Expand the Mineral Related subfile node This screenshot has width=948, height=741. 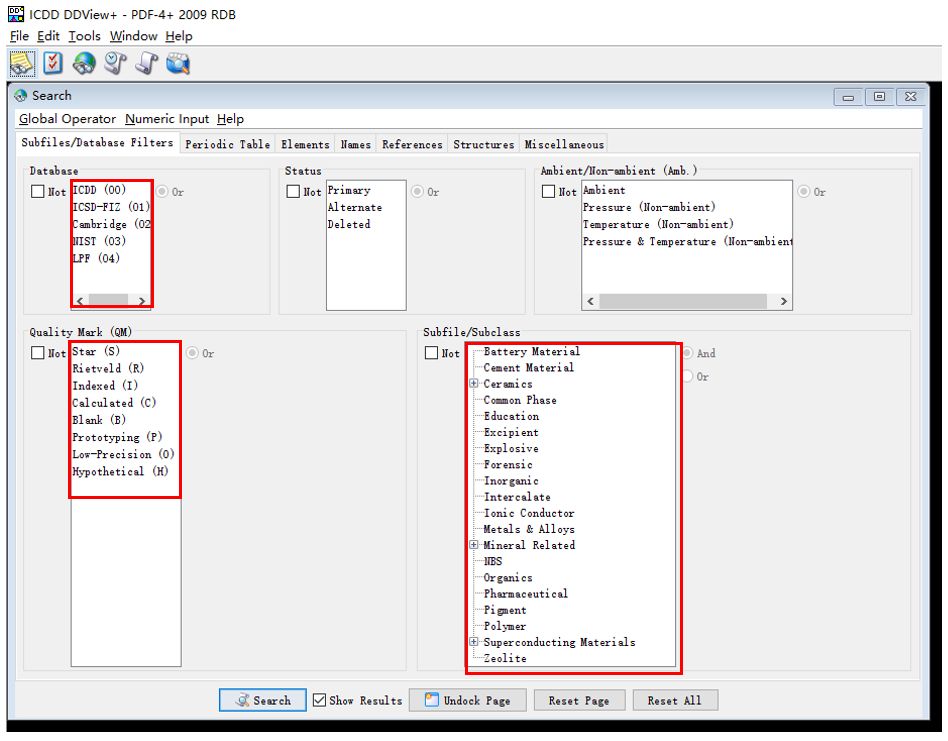coord(474,545)
